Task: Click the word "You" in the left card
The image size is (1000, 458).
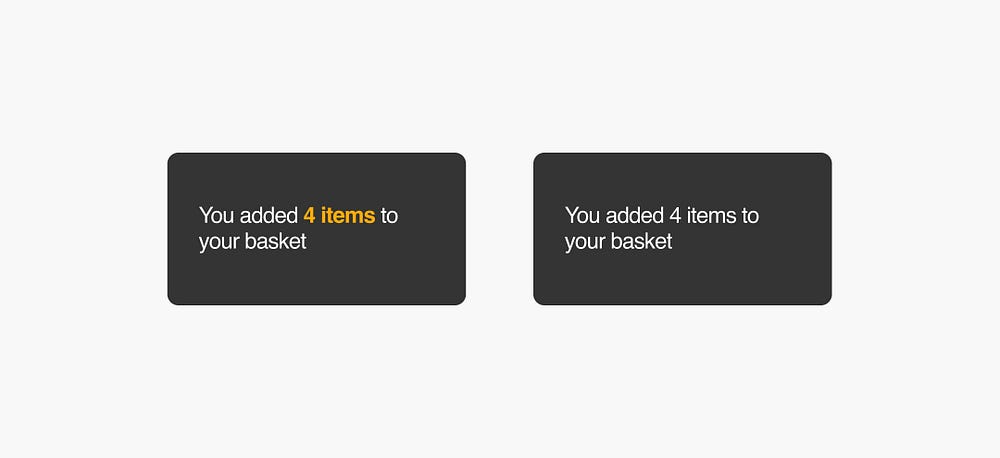Action: pos(217,216)
